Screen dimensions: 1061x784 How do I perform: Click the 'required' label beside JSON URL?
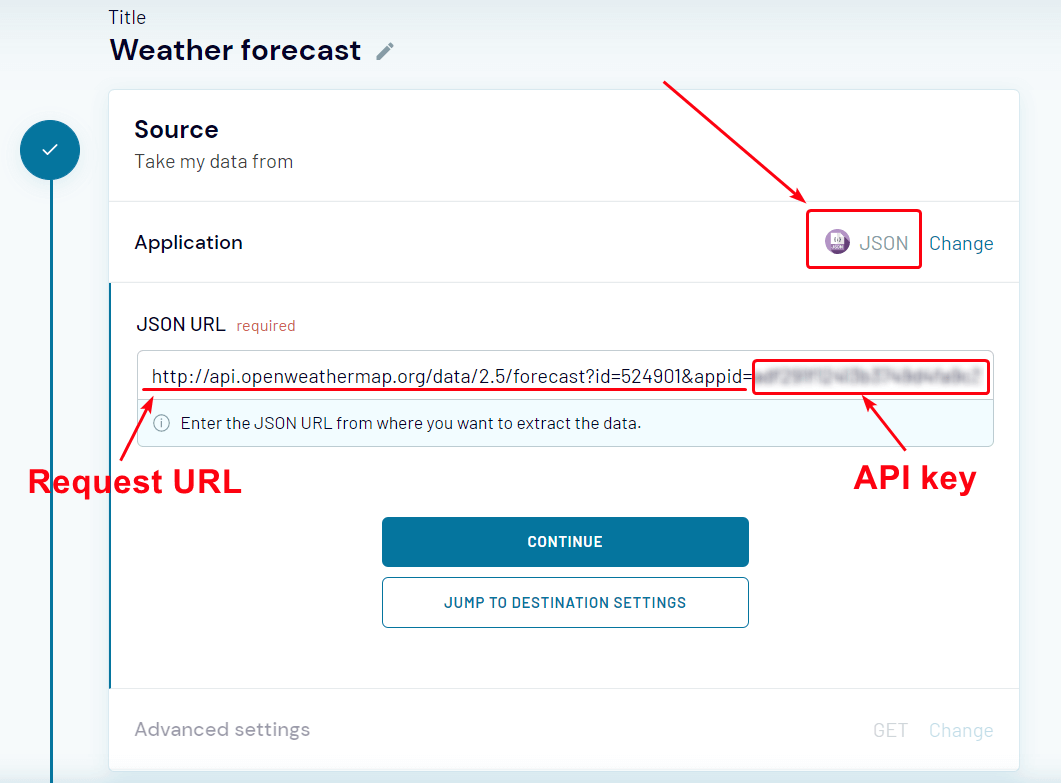point(266,326)
